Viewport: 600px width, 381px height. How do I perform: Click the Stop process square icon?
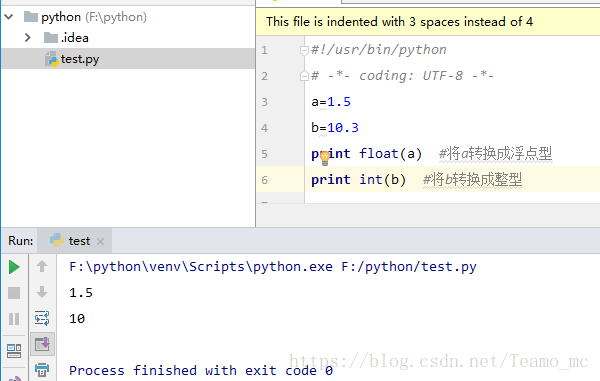[14, 293]
